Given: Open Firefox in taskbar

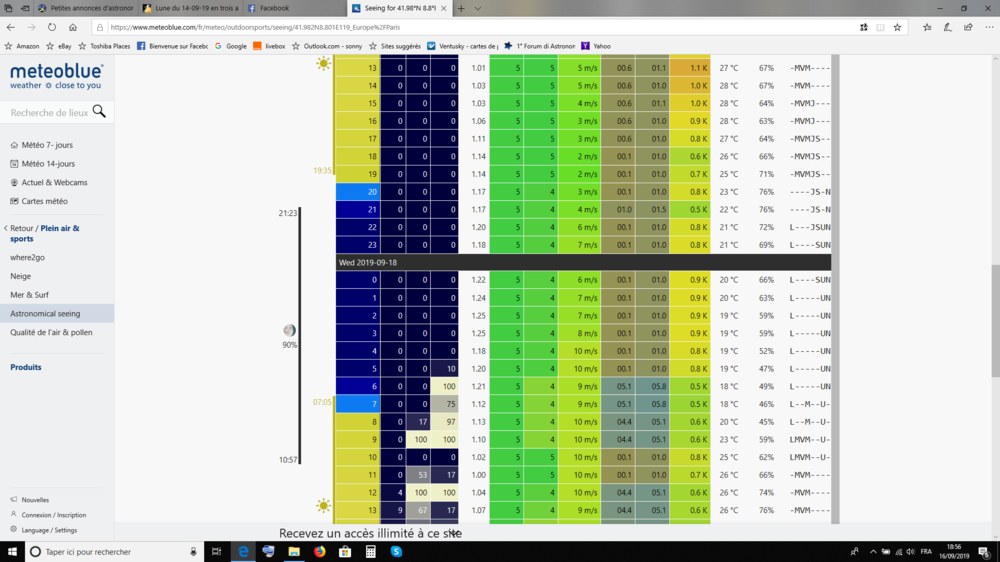Looking at the screenshot, I should (320, 552).
